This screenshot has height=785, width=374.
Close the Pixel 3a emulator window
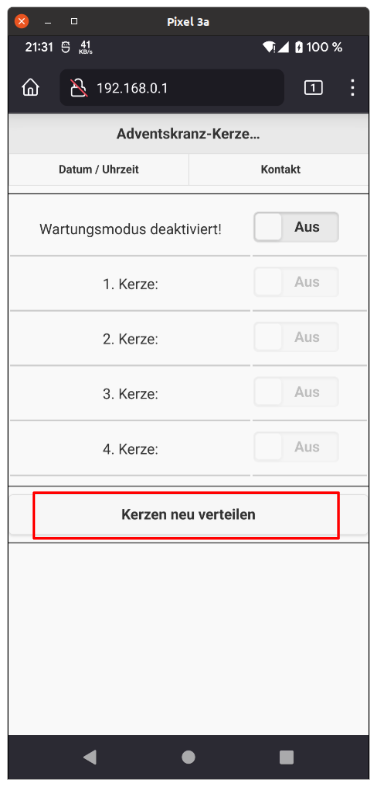point(22,22)
